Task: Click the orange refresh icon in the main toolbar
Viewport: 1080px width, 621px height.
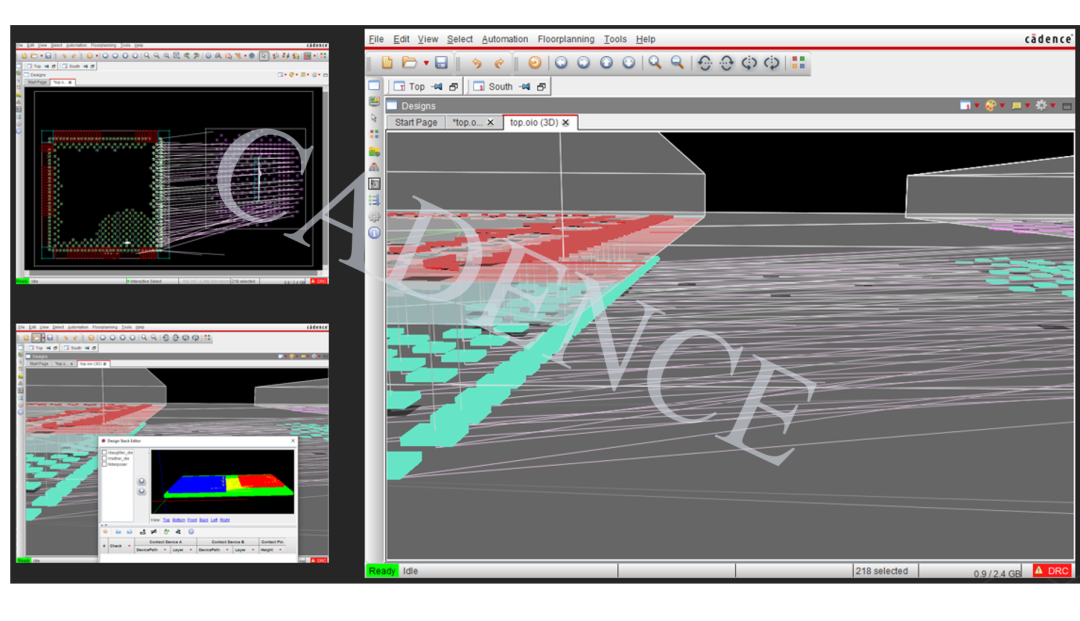Action: tap(535, 63)
